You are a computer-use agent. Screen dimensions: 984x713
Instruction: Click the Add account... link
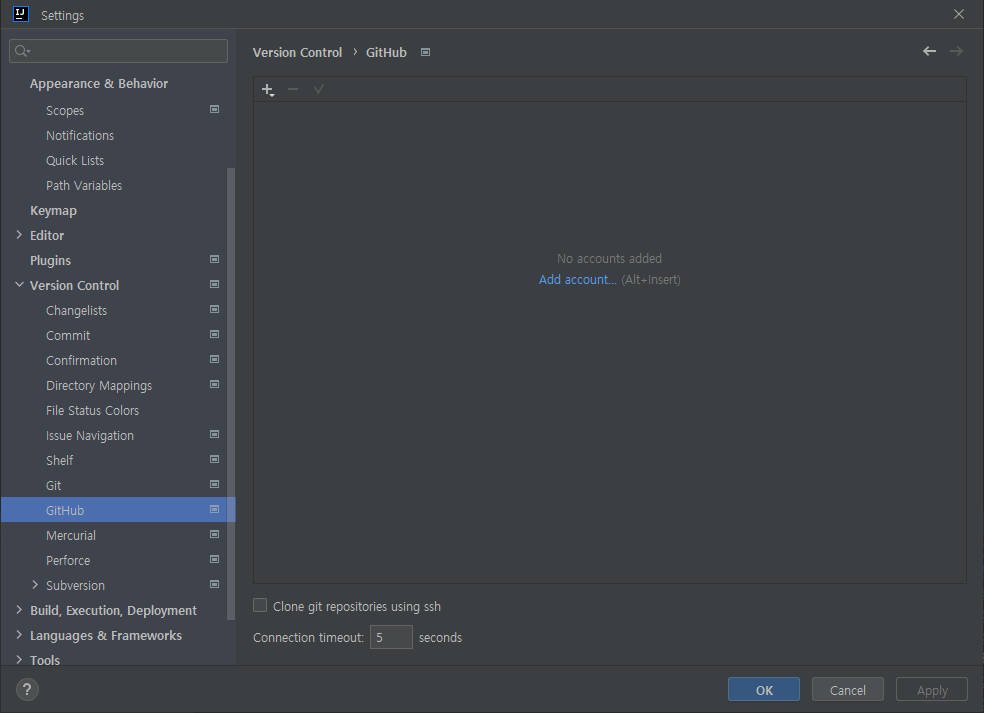pos(577,279)
